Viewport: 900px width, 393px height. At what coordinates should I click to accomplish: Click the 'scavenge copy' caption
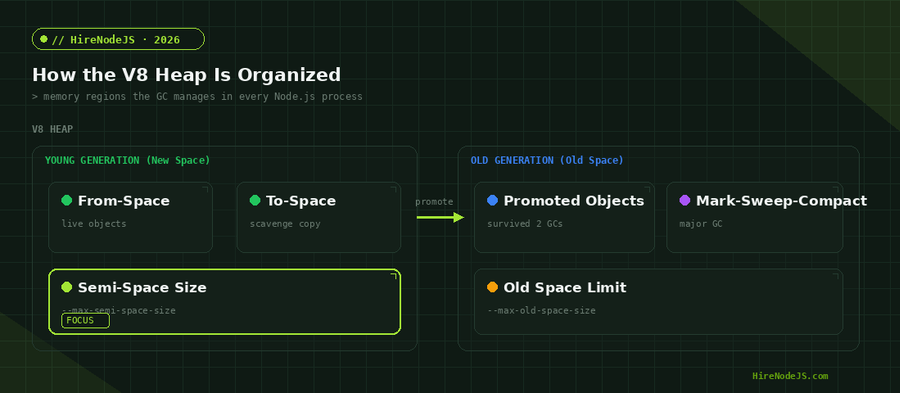tap(285, 224)
